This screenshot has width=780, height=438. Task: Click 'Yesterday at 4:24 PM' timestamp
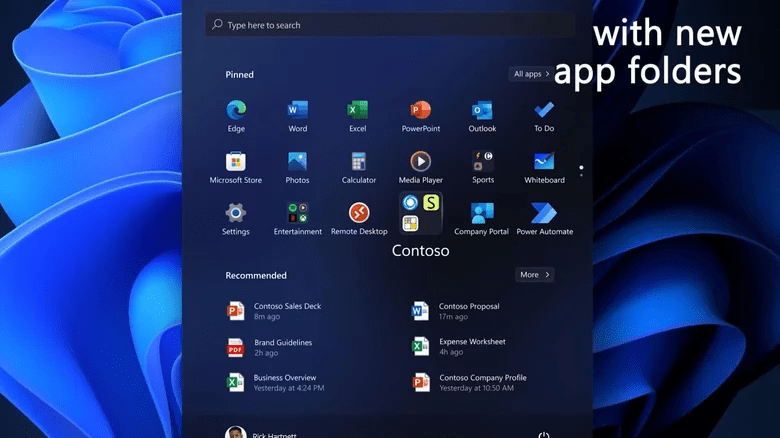(x=289, y=388)
